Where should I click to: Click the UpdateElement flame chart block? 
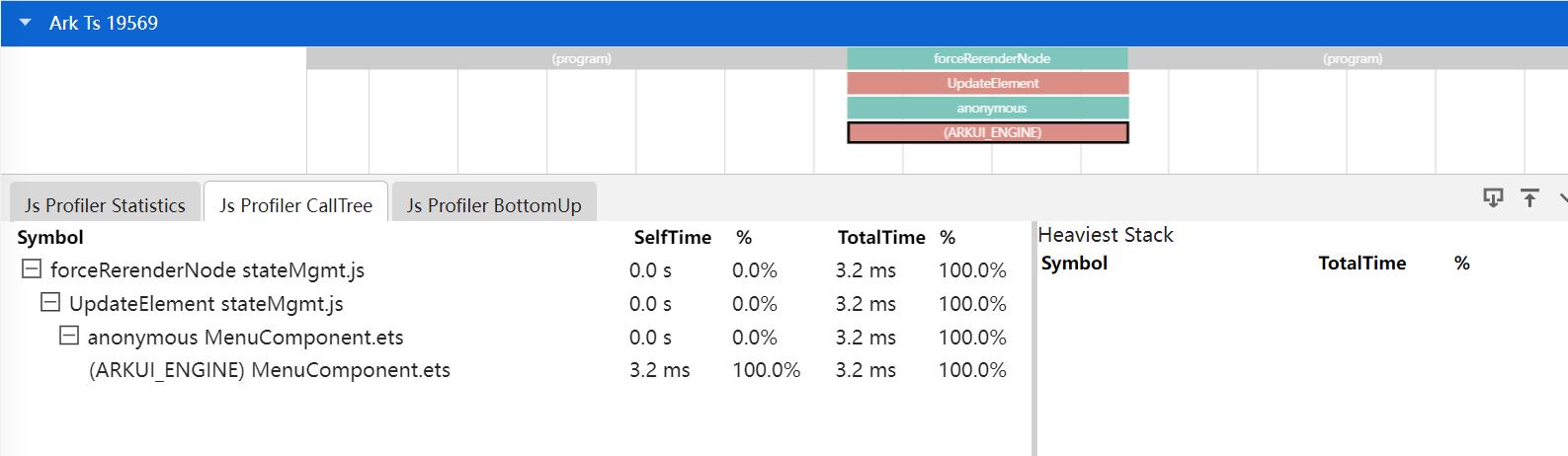[987, 84]
